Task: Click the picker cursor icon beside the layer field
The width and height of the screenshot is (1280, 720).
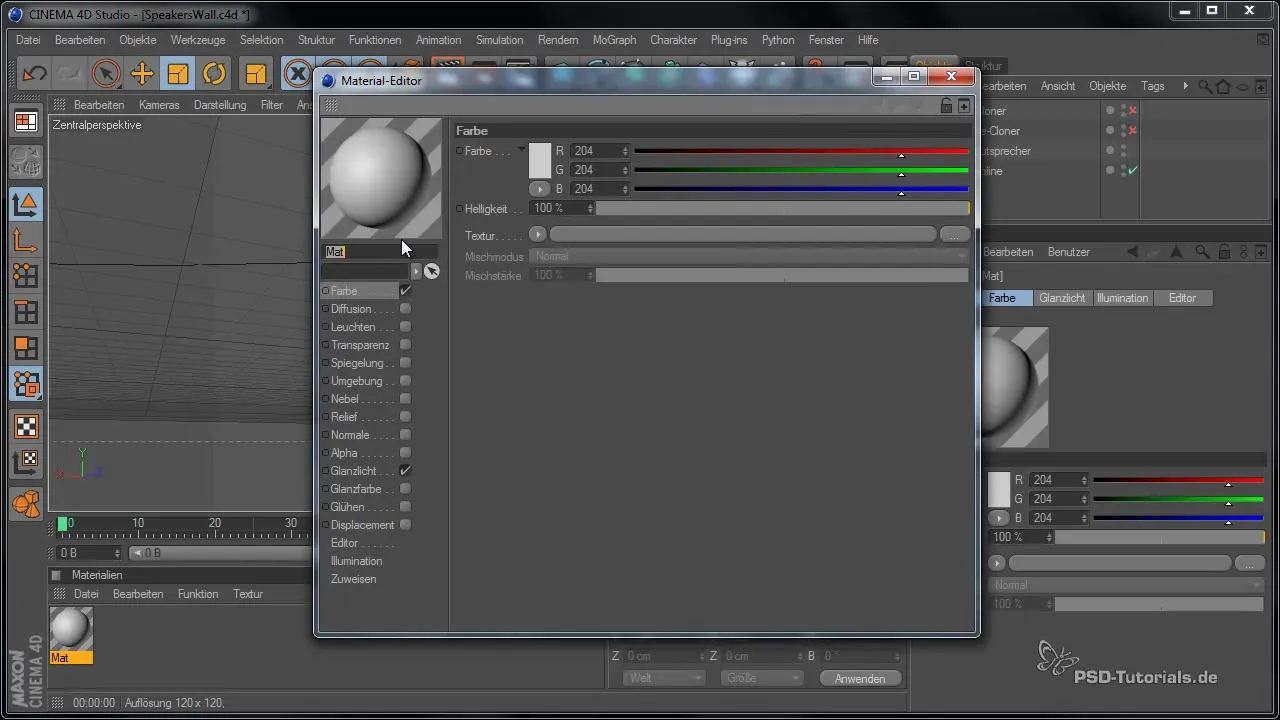Action: [432, 271]
